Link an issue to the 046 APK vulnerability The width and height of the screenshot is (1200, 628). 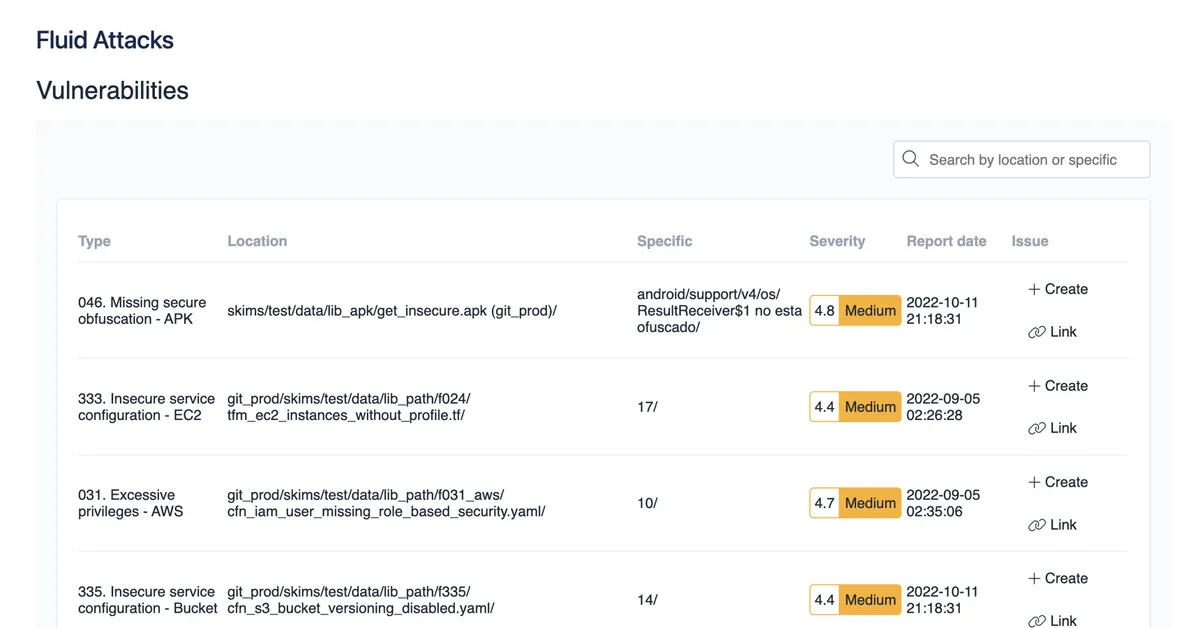1053,332
